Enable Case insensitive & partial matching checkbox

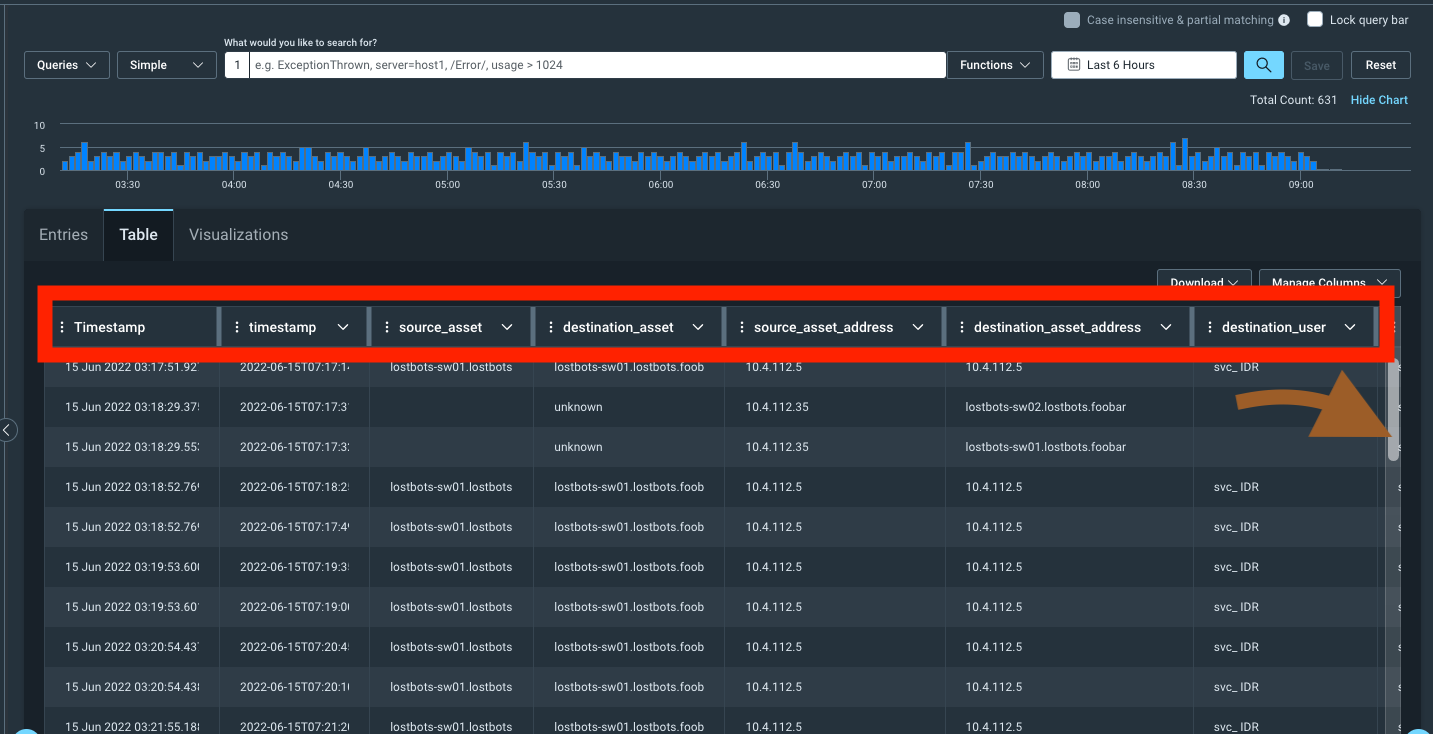coord(1072,20)
